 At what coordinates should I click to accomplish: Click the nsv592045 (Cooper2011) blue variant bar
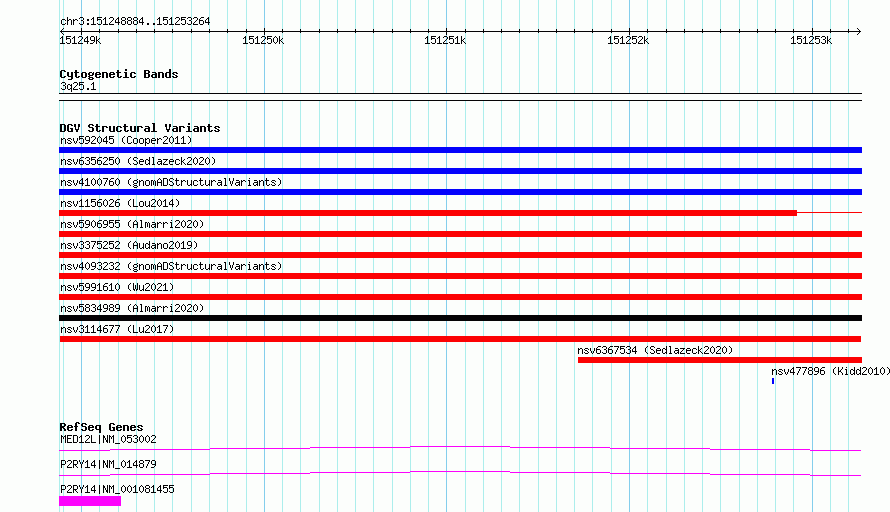coord(460,150)
